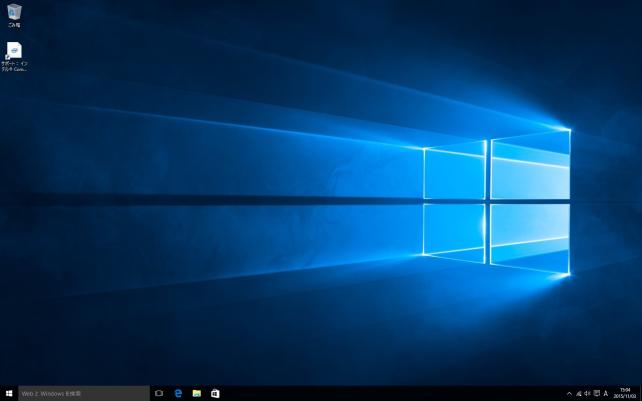Open the network status tray icon

(x=579, y=394)
